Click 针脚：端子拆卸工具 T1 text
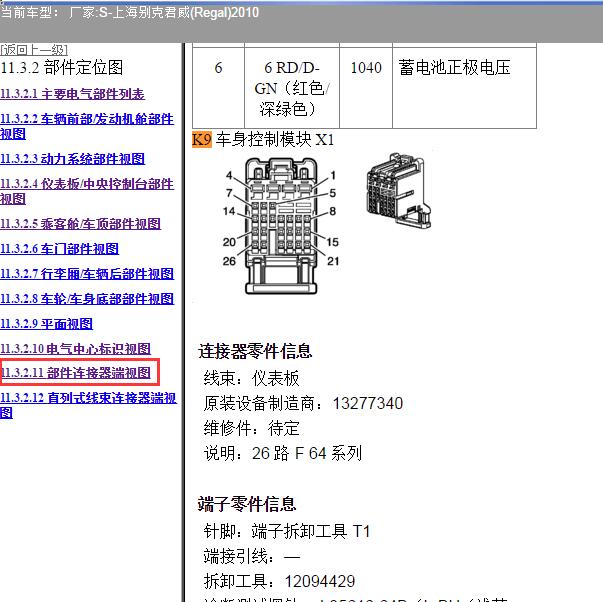This screenshot has width=603, height=602. 287,531
